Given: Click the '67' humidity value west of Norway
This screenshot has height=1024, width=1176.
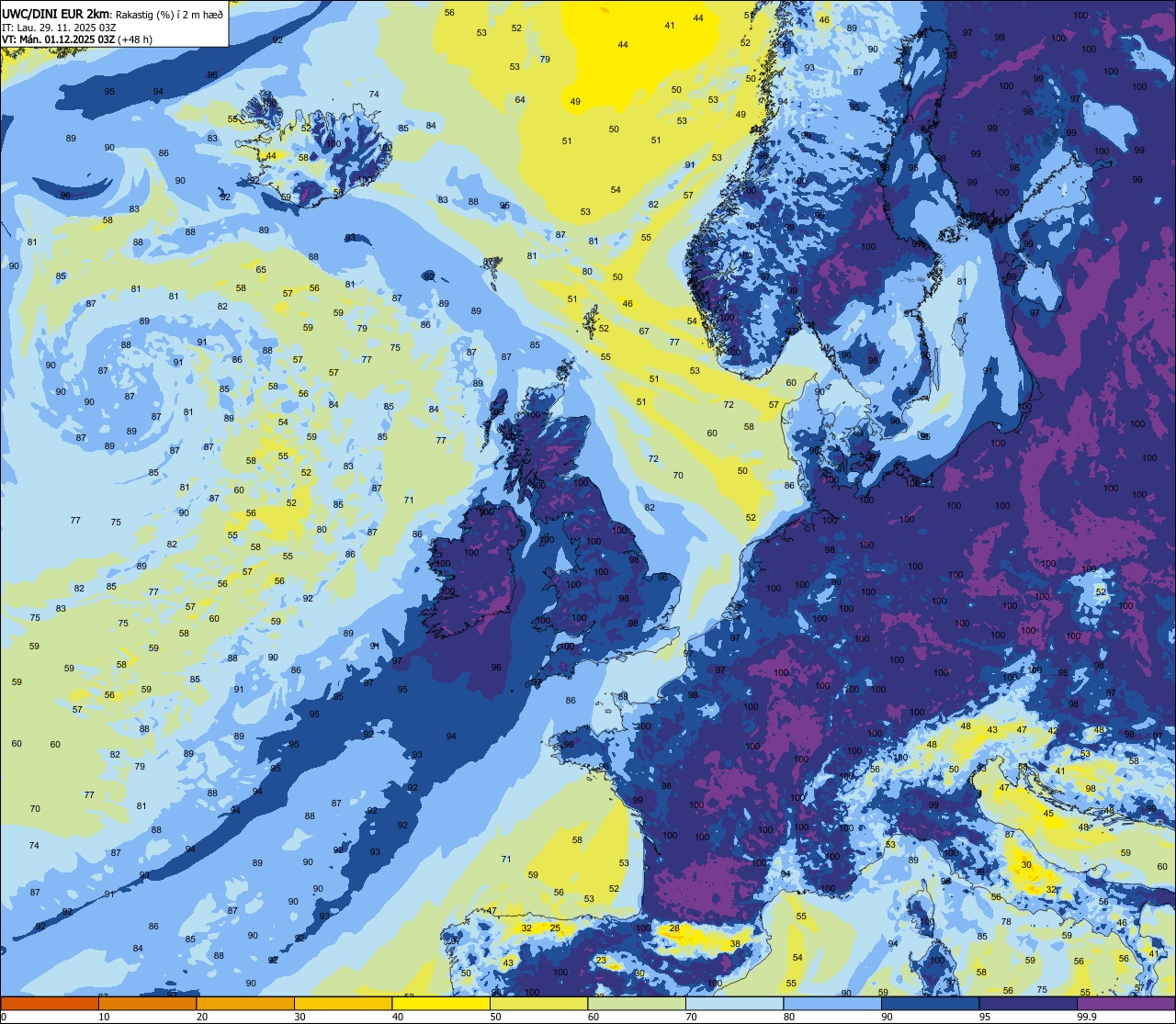Looking at the screenshot, I should click(x=644, y=331).
